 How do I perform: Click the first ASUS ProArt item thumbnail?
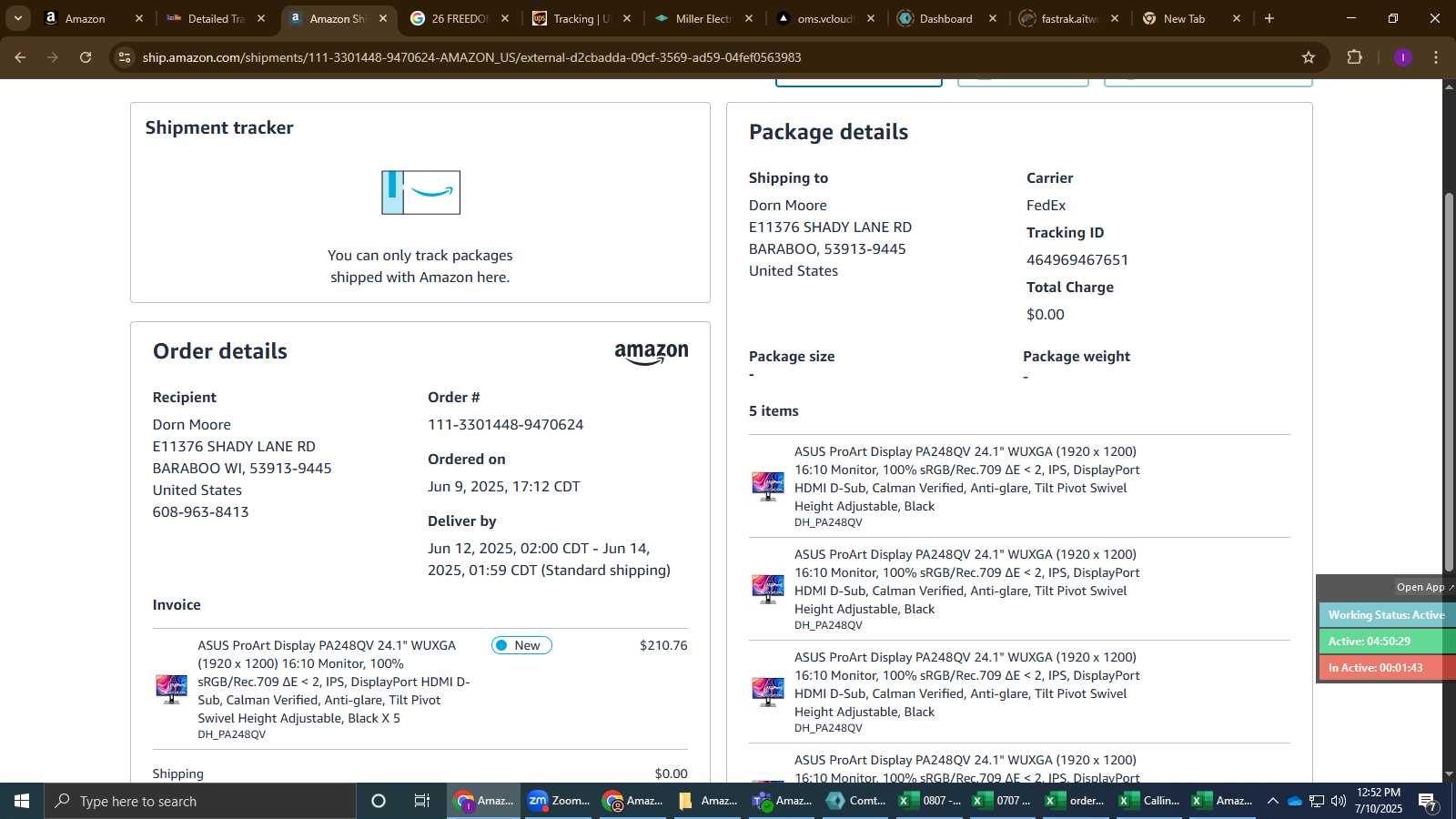coord(768,486)
